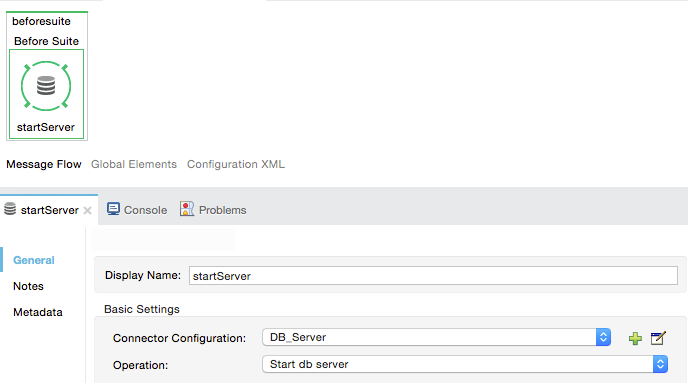Image resolution: width=688 pixels, height=383 pixels.
Task: Open the Notes section
Action: [x=29, y=286]
